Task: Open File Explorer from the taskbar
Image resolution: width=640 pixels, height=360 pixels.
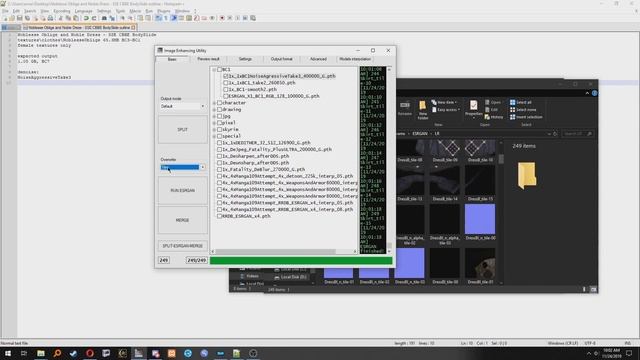Action: coord(41,353)
